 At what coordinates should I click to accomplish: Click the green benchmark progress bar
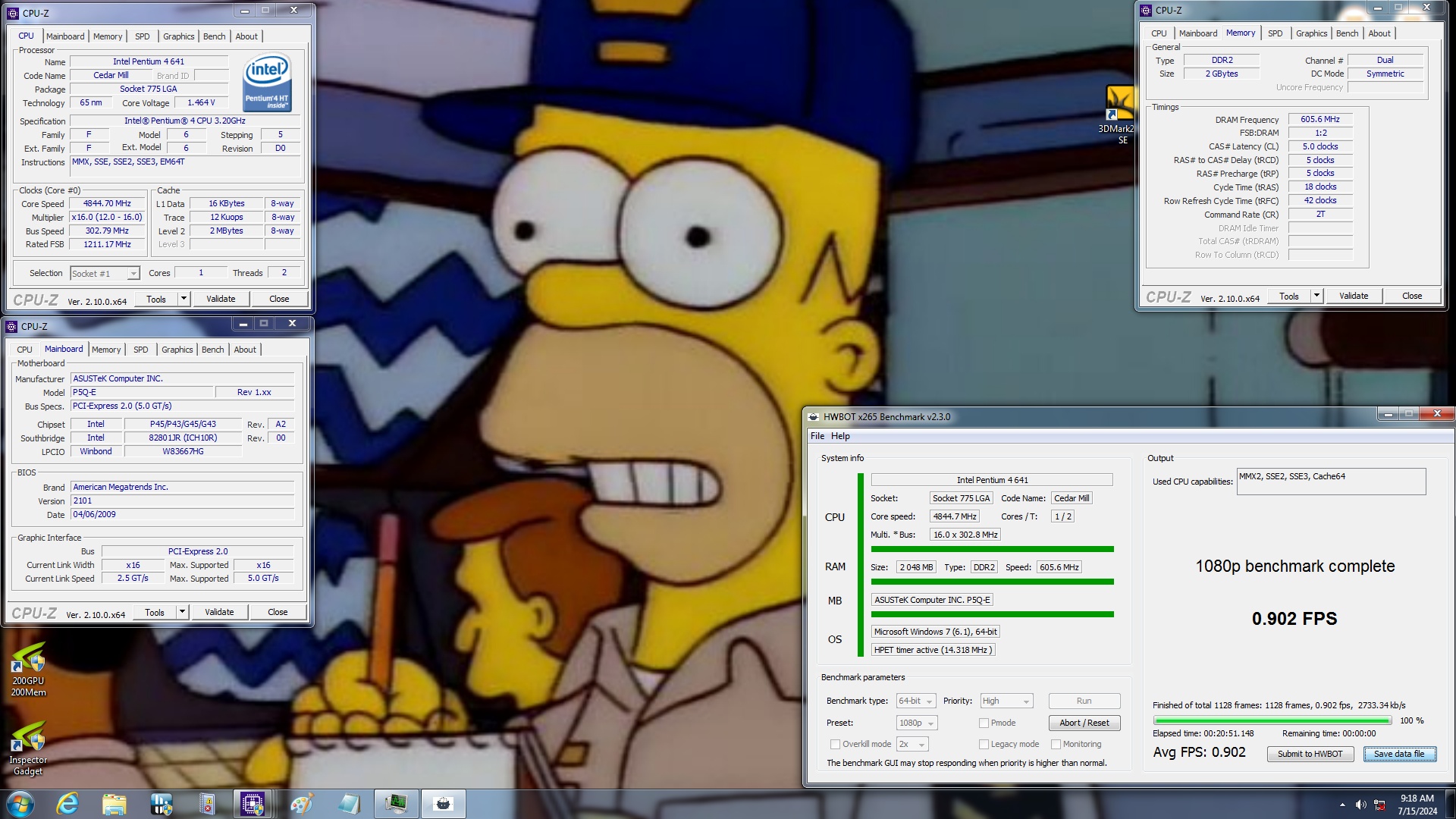(1272, 720)
